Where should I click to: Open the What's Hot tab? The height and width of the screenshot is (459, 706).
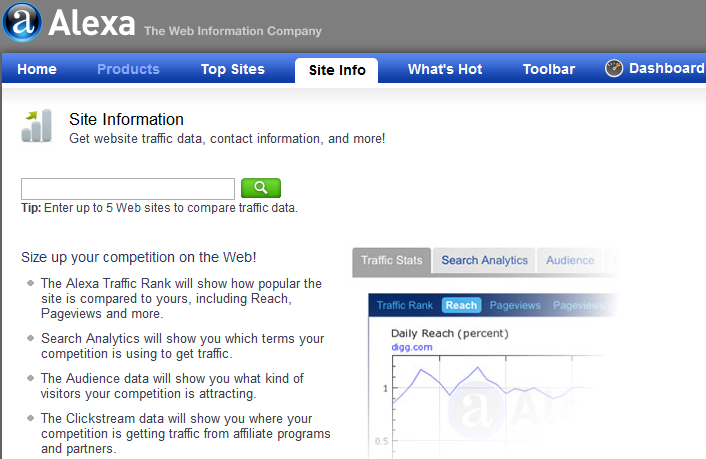tap(445, 69)
